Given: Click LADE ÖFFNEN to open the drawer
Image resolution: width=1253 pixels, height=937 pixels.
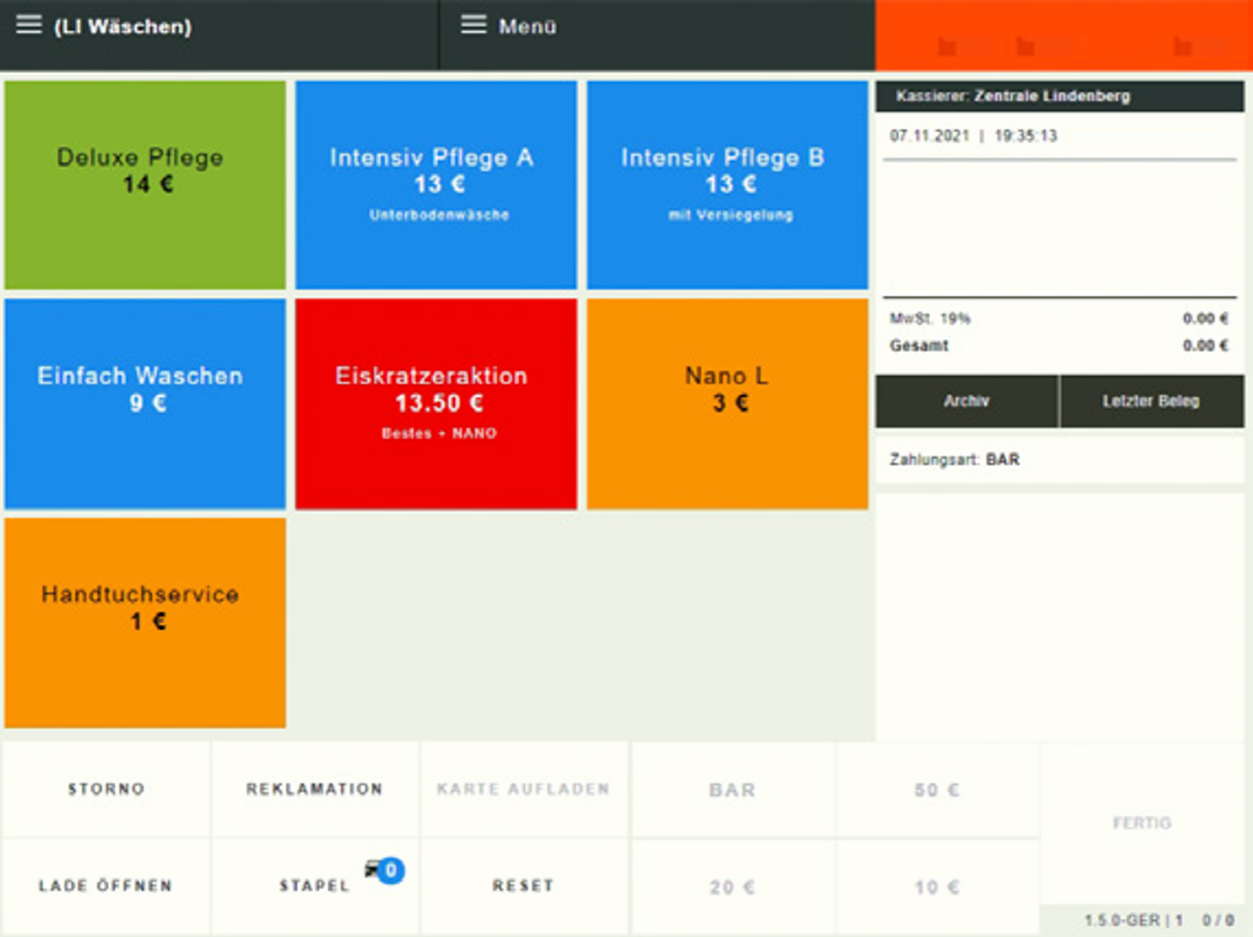Looking at the screenshot, I should pyautogui.click(x=106, y=886).
